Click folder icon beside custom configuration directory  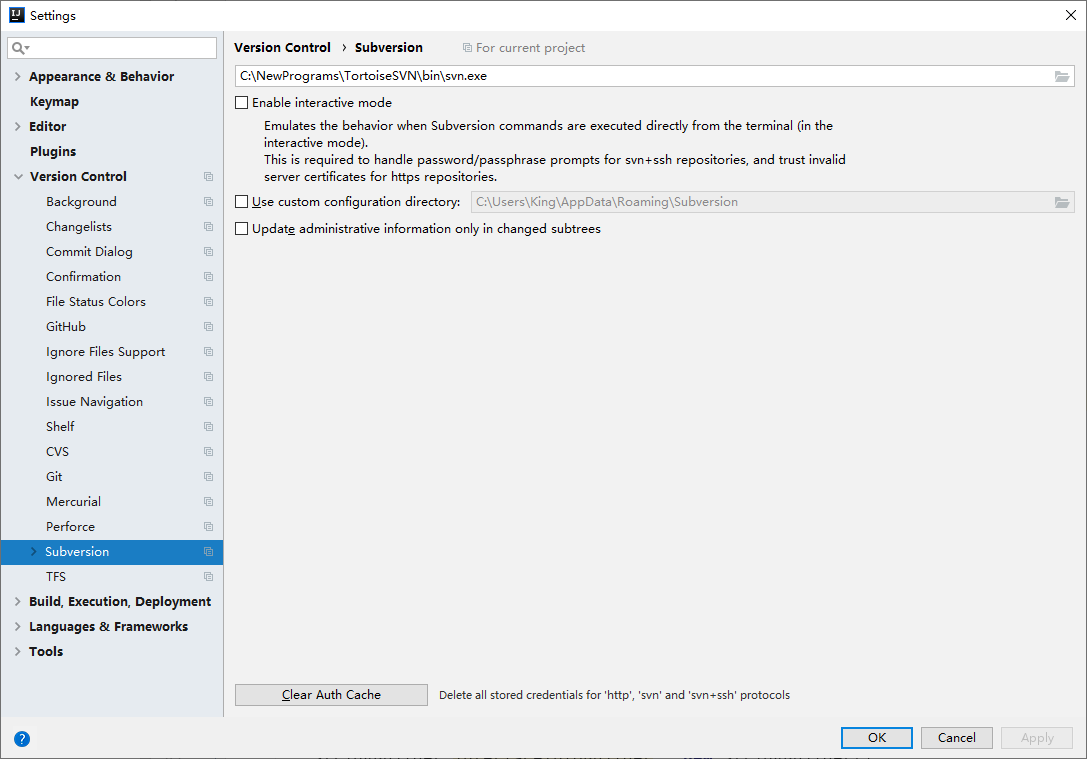coord(1062,202)
